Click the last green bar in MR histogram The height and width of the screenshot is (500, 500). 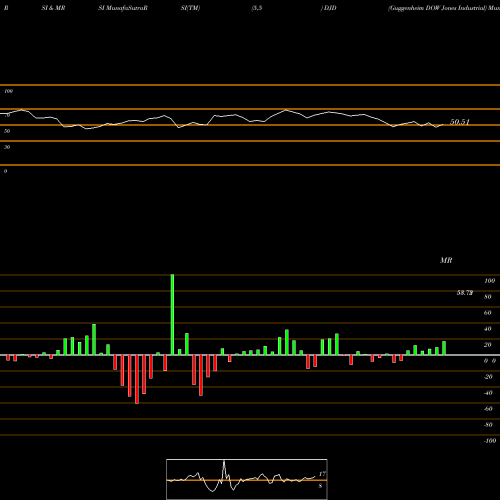(x=444, y=348)
